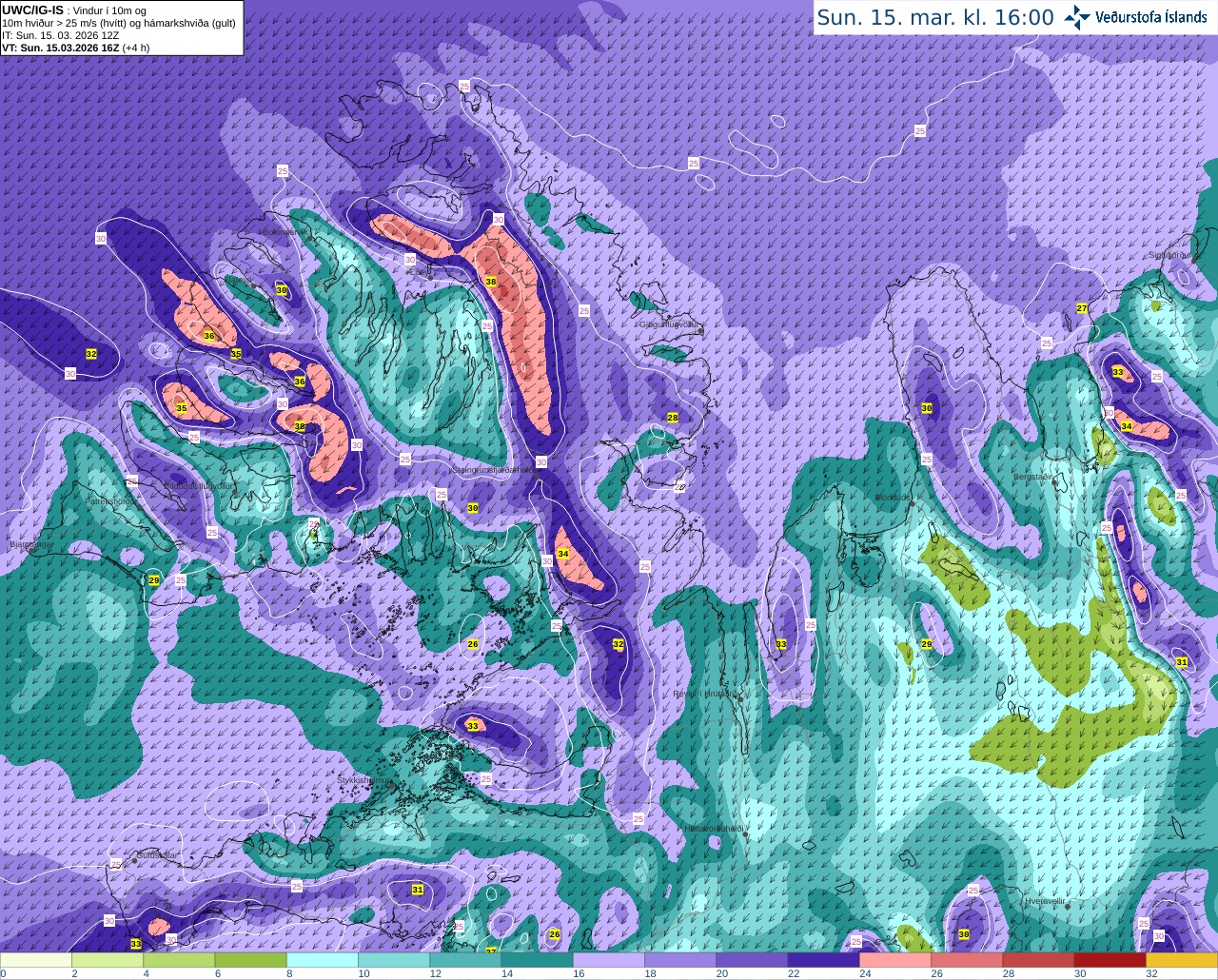Viewport: 1218px width, 980px height.
Task: Pick the 2–4 legend color swatch
Action: click(108, 959)
